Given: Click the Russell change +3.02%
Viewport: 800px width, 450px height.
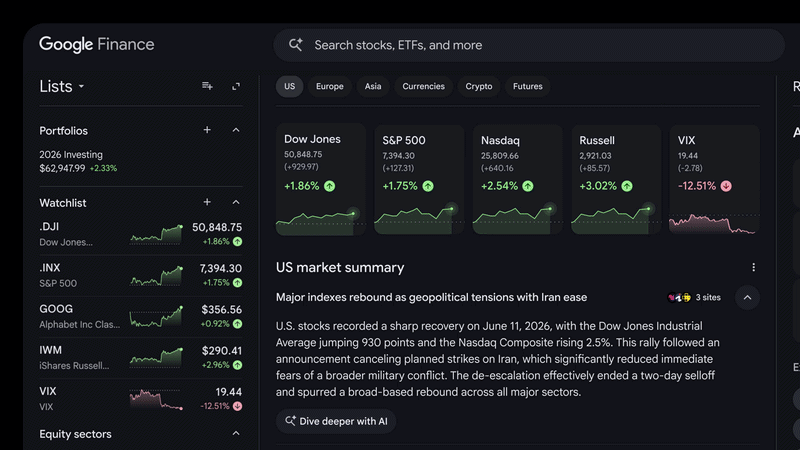Looking at the screenshot, I should tap(598, 186).
